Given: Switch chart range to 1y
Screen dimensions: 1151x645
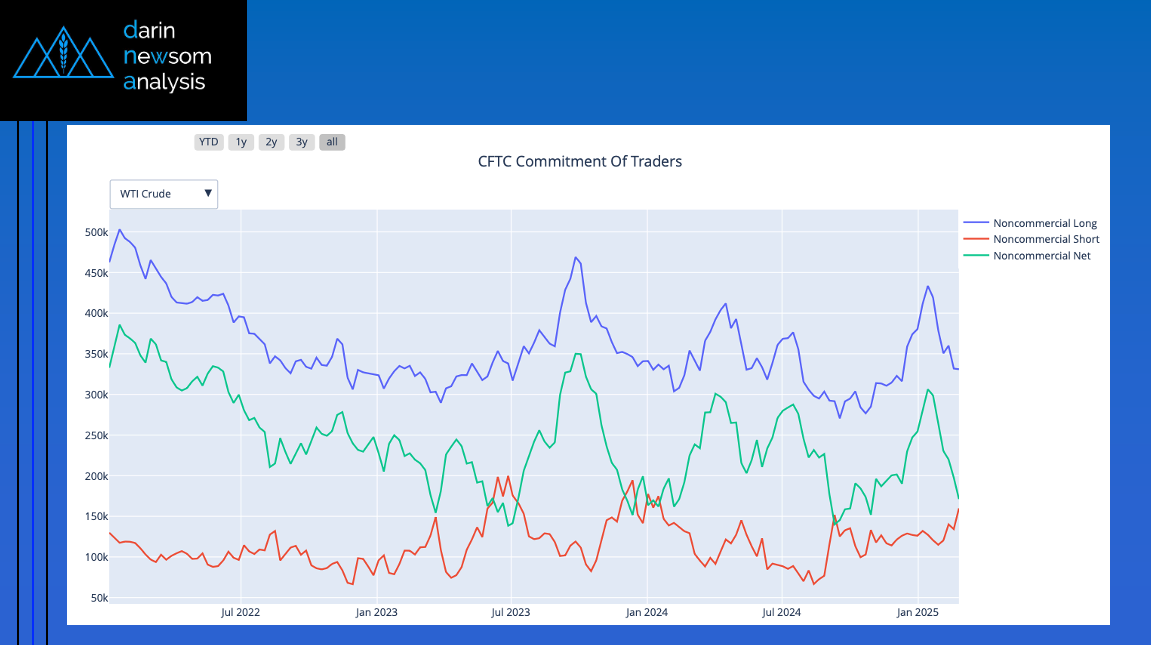Looking at the screenshot, I should (241, 142).
